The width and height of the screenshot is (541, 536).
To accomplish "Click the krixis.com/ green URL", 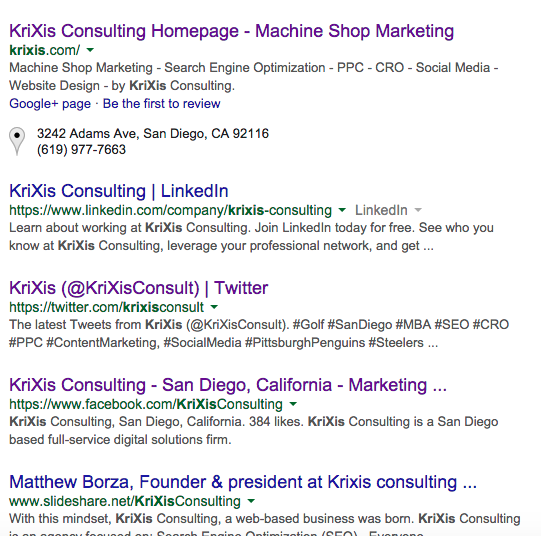I will [45, 50].
